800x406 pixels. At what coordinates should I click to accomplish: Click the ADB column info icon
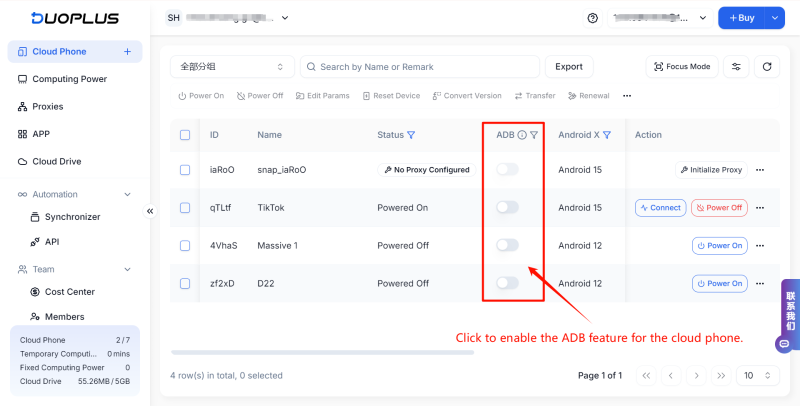[522, 135]
